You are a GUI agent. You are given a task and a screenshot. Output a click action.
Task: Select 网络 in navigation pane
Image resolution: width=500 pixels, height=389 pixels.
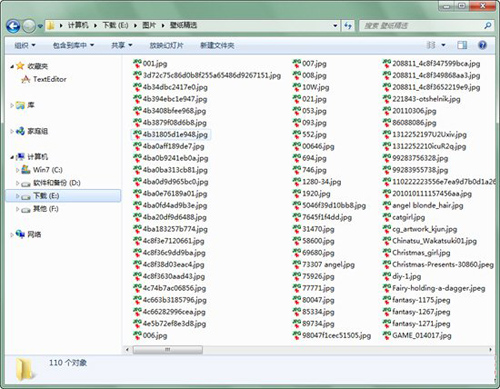click(x=34, y=235)
